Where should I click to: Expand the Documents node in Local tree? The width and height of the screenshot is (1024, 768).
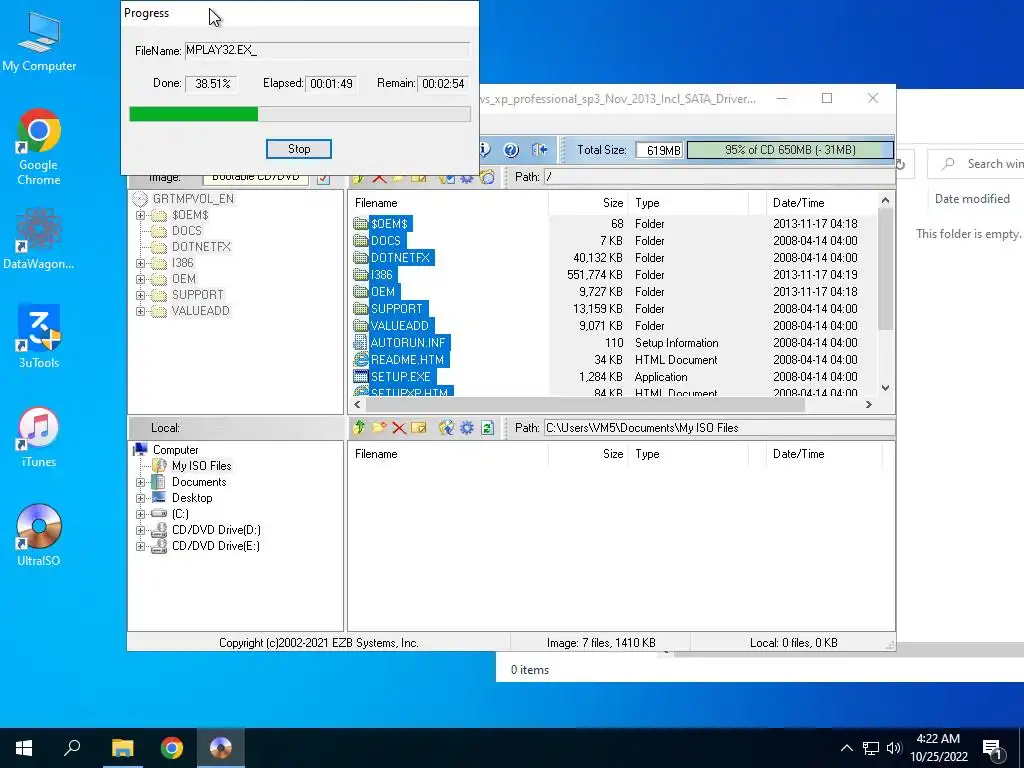click(140, 482)
